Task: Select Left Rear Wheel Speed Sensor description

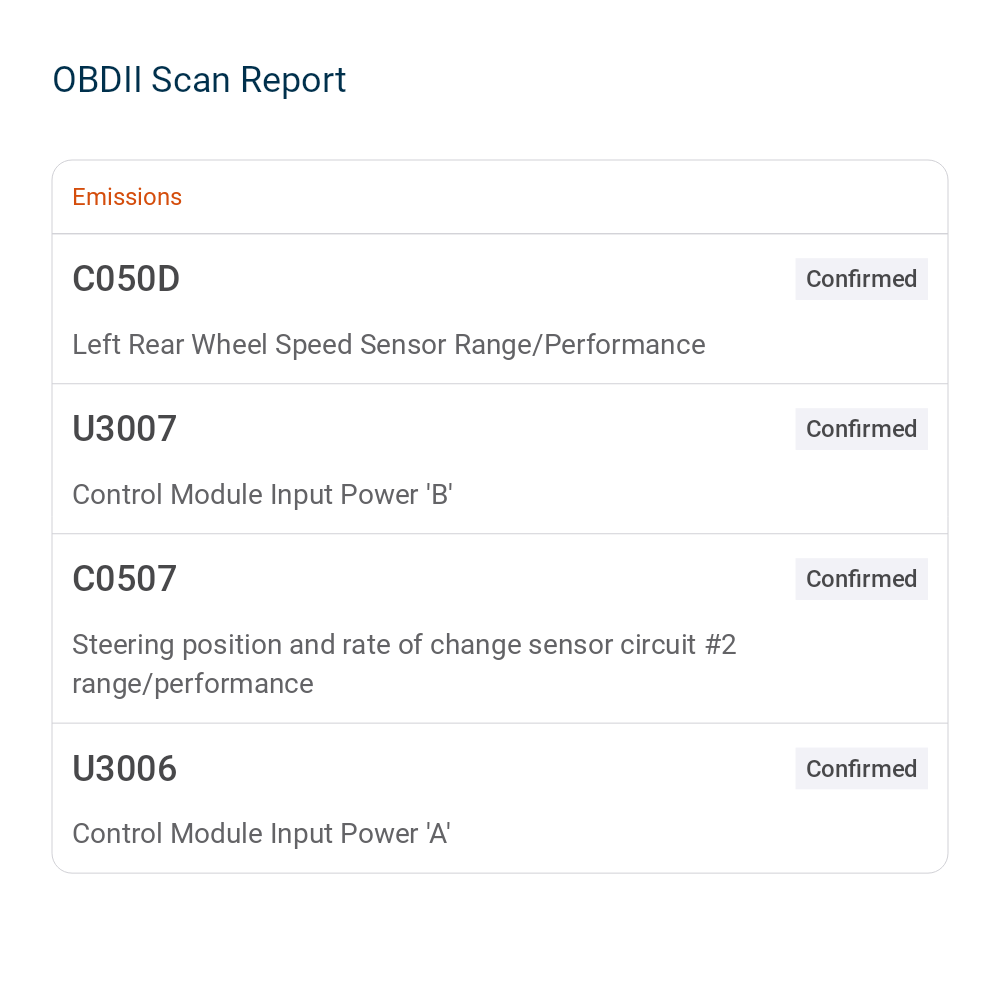Action: pyautogui.click(x=389, y=345)
